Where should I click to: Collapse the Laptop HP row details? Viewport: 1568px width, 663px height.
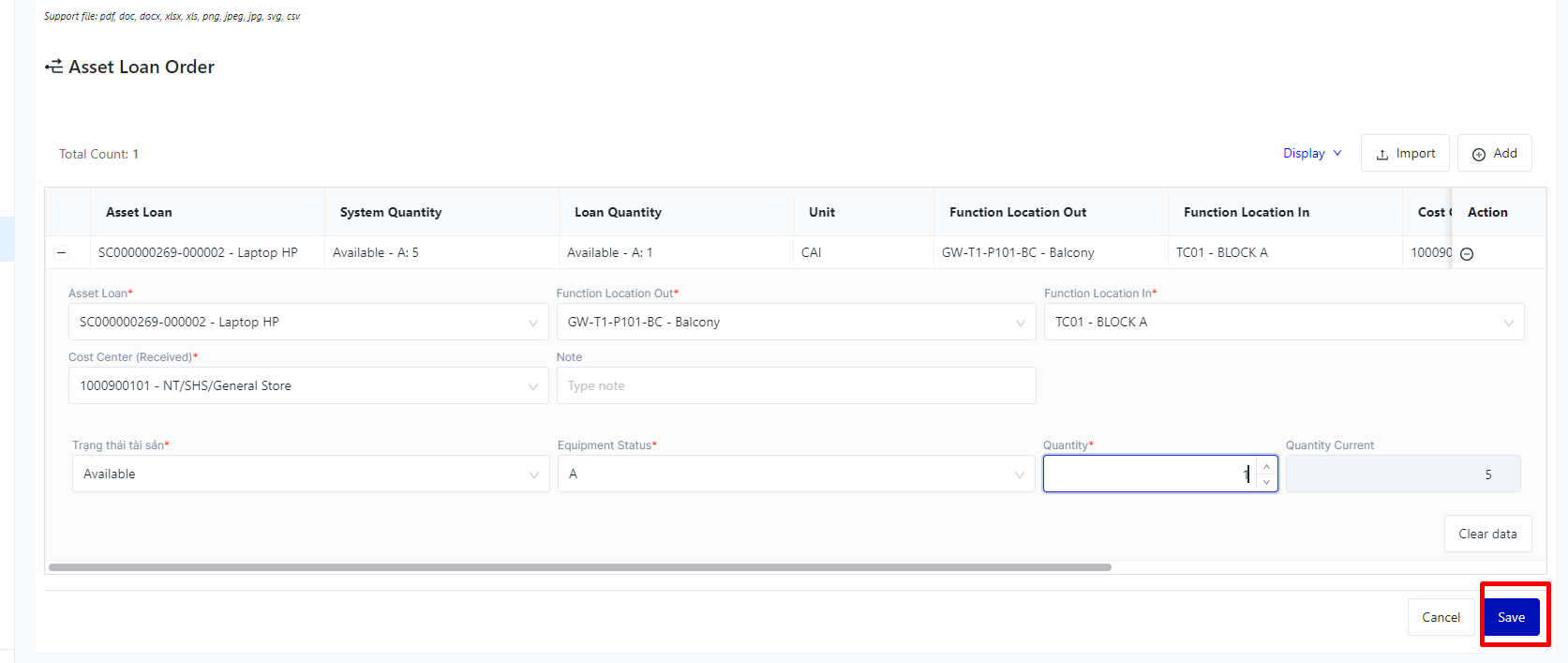(x=62, y=252)
